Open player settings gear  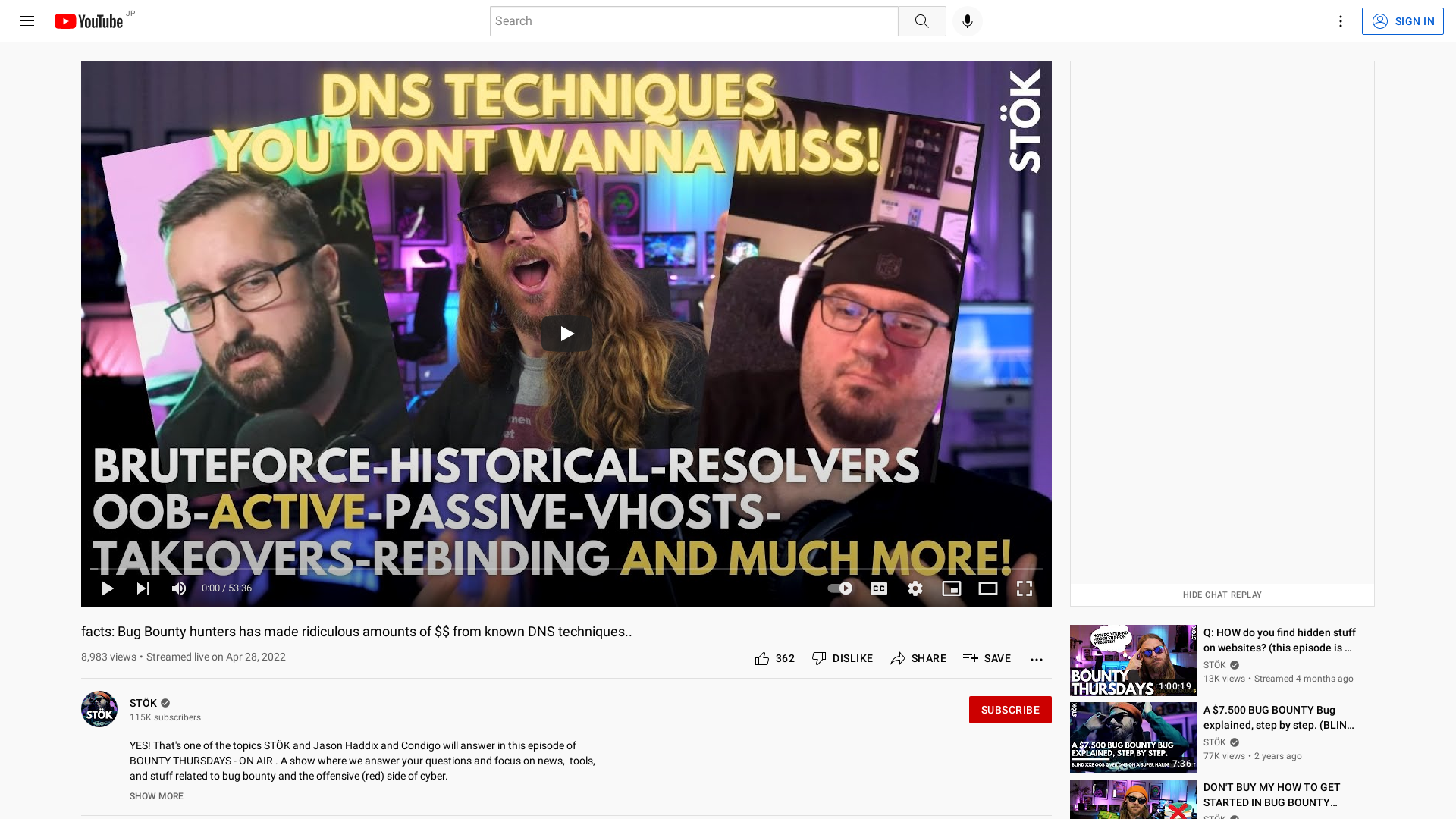point(915,588)
